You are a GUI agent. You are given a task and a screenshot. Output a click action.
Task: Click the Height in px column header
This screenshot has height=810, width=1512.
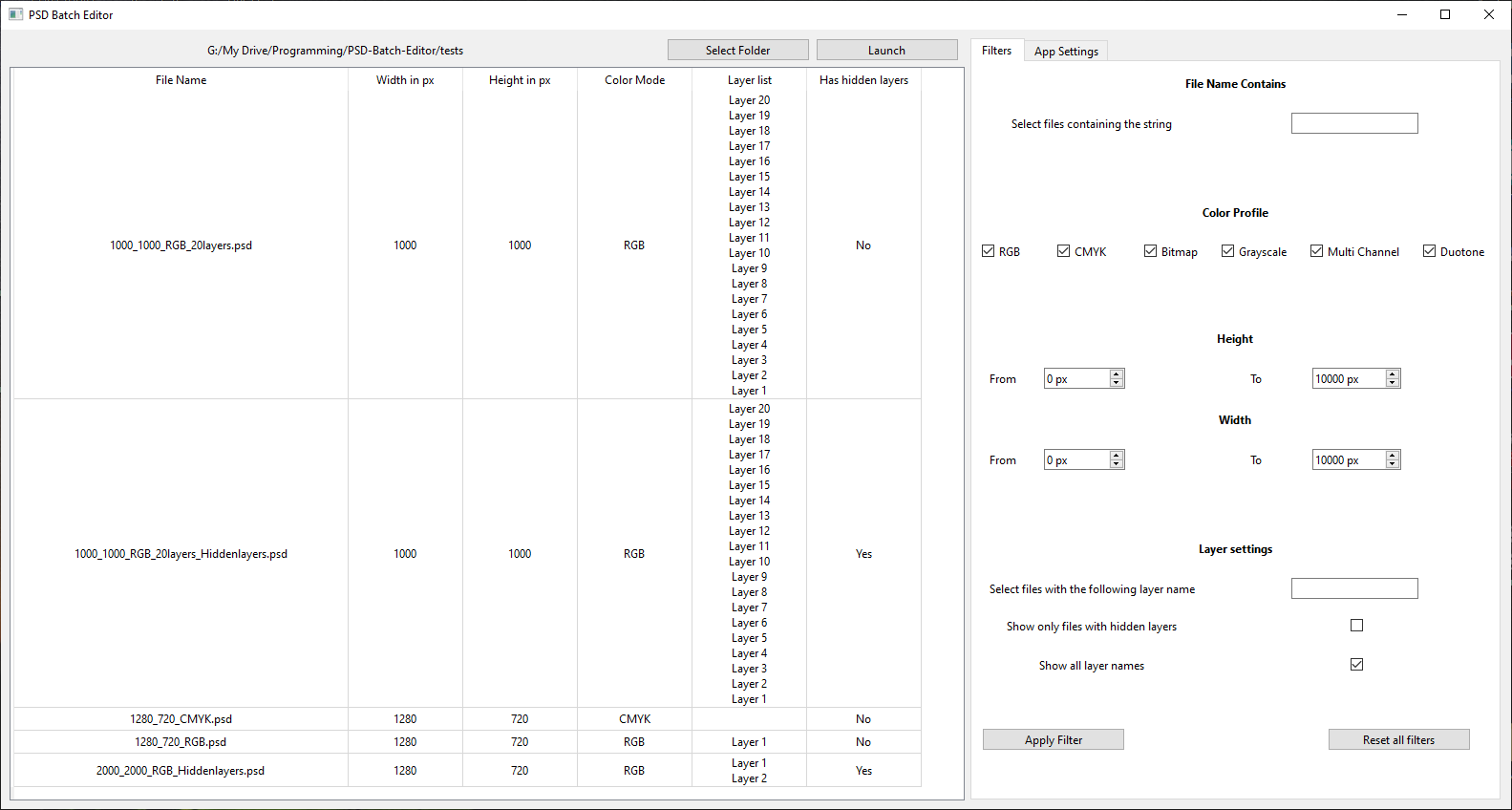[520, 80]
